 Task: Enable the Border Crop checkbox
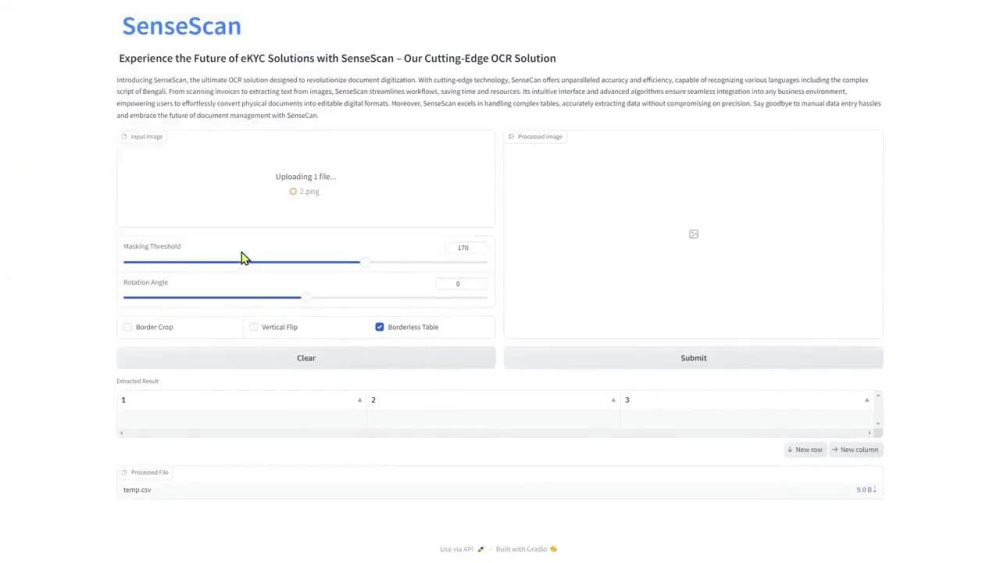[x=128, y=326]
